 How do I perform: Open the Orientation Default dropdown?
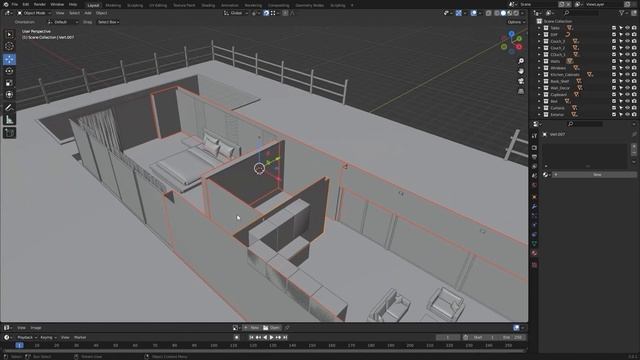click(x=63, y=22)
